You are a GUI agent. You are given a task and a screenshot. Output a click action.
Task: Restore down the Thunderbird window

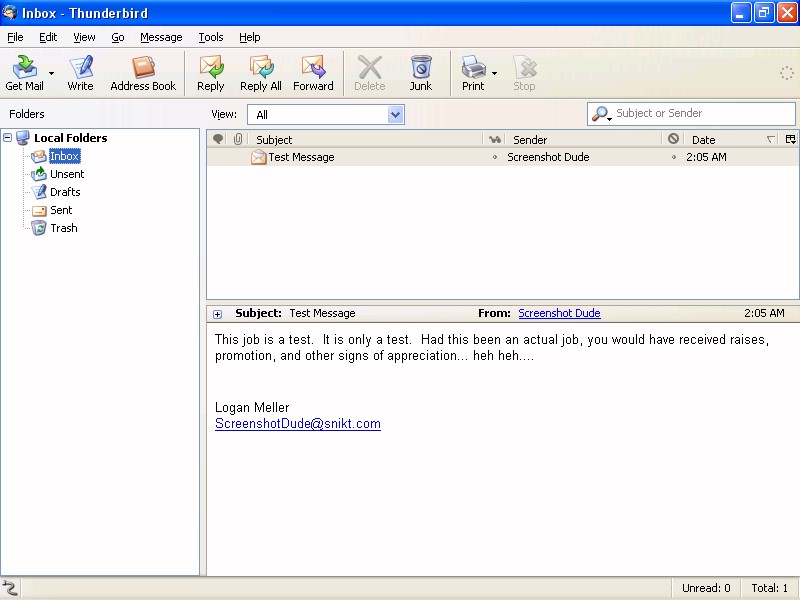(763, 13)
